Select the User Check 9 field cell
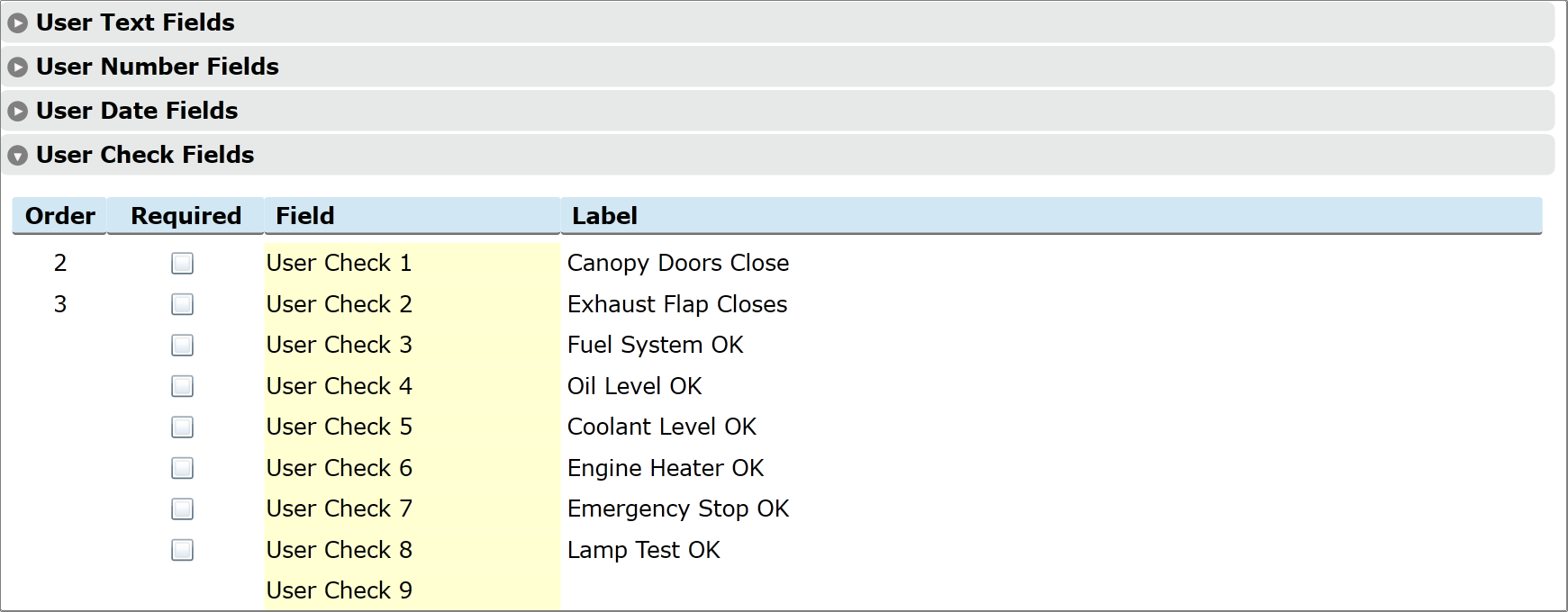The image size is (1568, 612). (x=340, y=590)
